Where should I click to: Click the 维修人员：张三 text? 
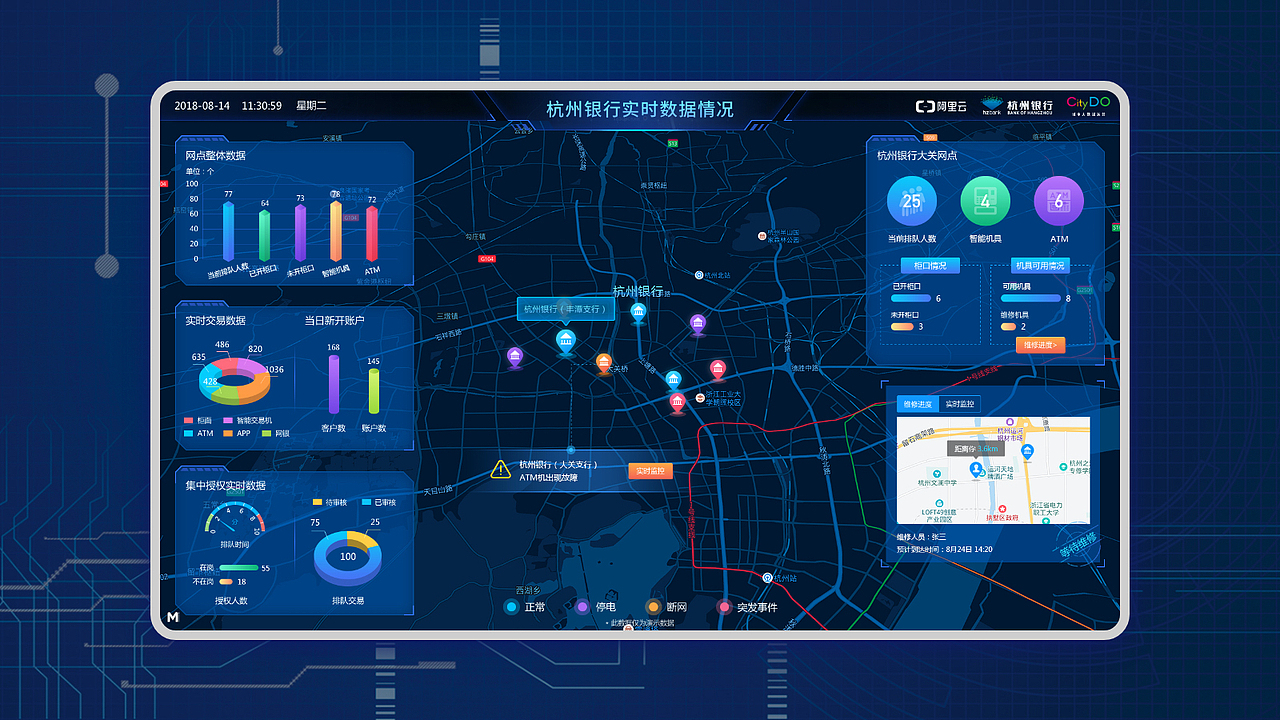[921, 537]
